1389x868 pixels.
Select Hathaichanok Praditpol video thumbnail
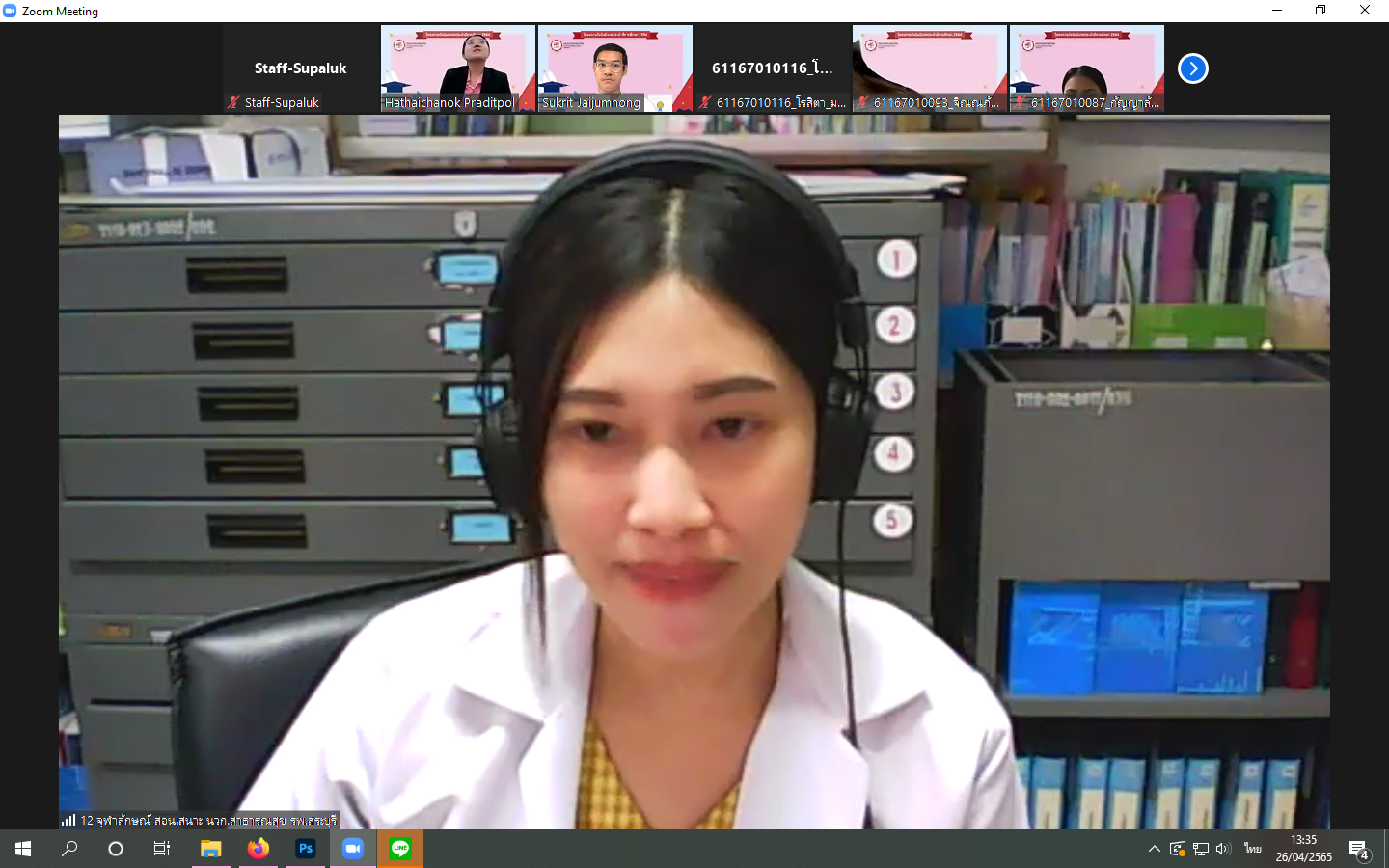click(458, 68)
